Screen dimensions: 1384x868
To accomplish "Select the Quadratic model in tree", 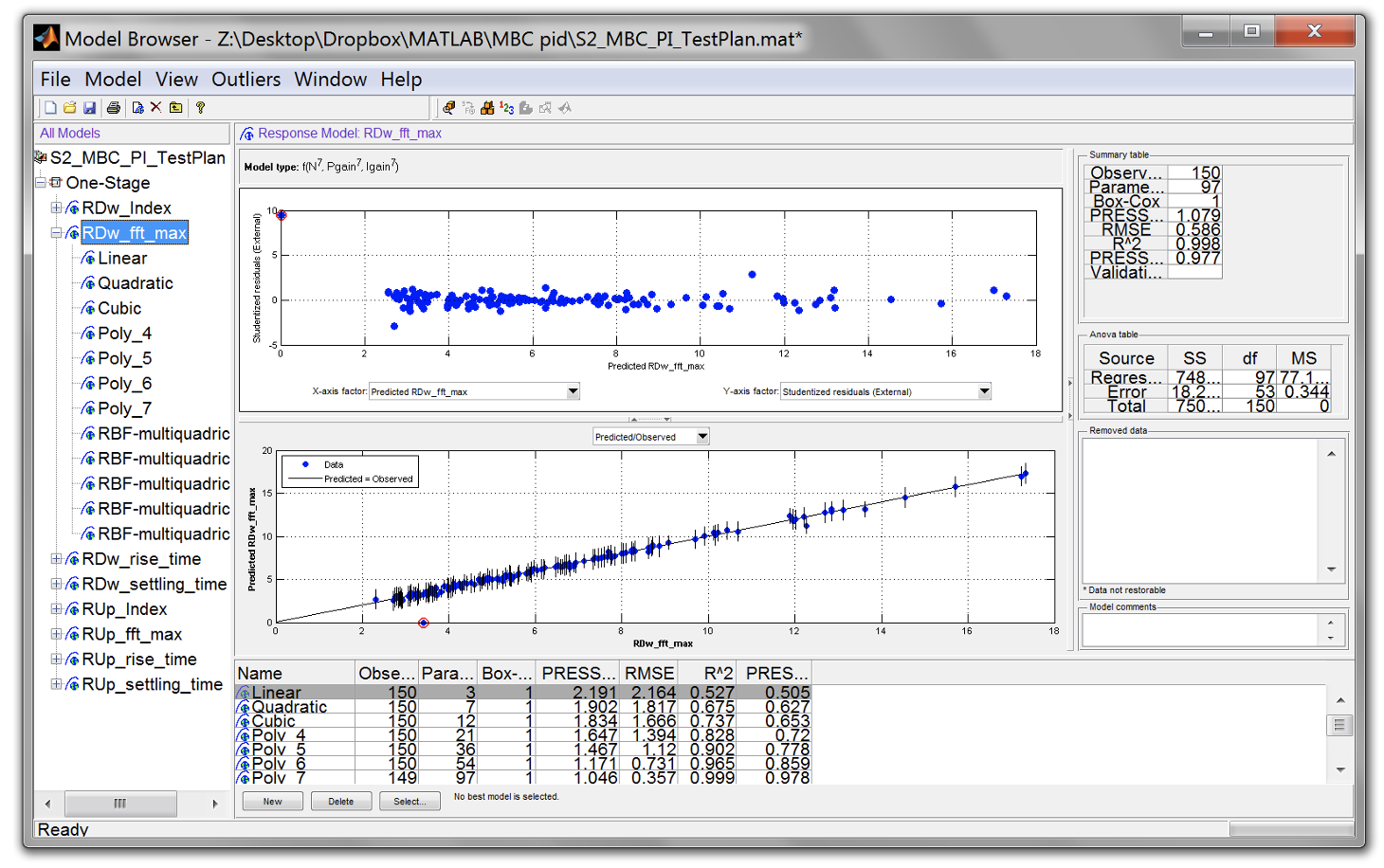I will click(136, 283).
